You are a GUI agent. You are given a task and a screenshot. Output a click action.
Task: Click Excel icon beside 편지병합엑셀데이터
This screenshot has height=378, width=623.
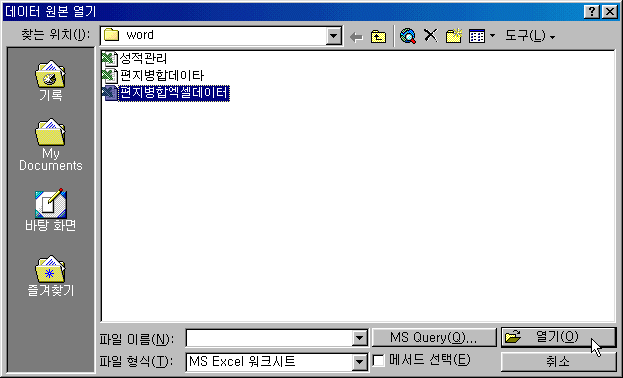[x=110, y=93]
